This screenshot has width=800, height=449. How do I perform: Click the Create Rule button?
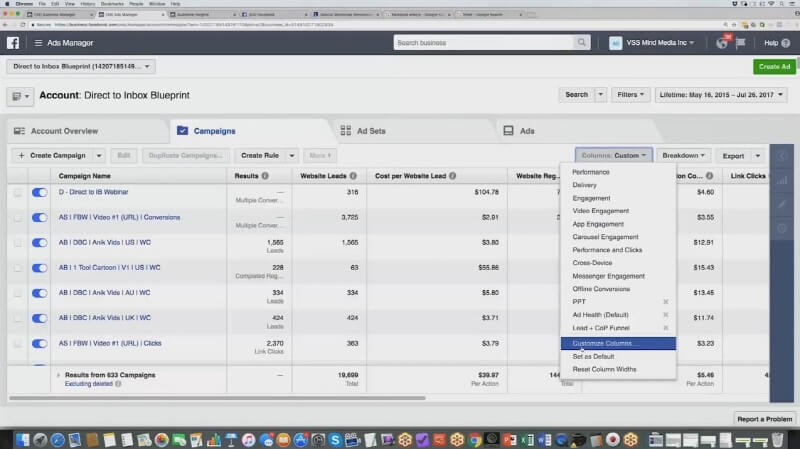(x=260, y=156)
